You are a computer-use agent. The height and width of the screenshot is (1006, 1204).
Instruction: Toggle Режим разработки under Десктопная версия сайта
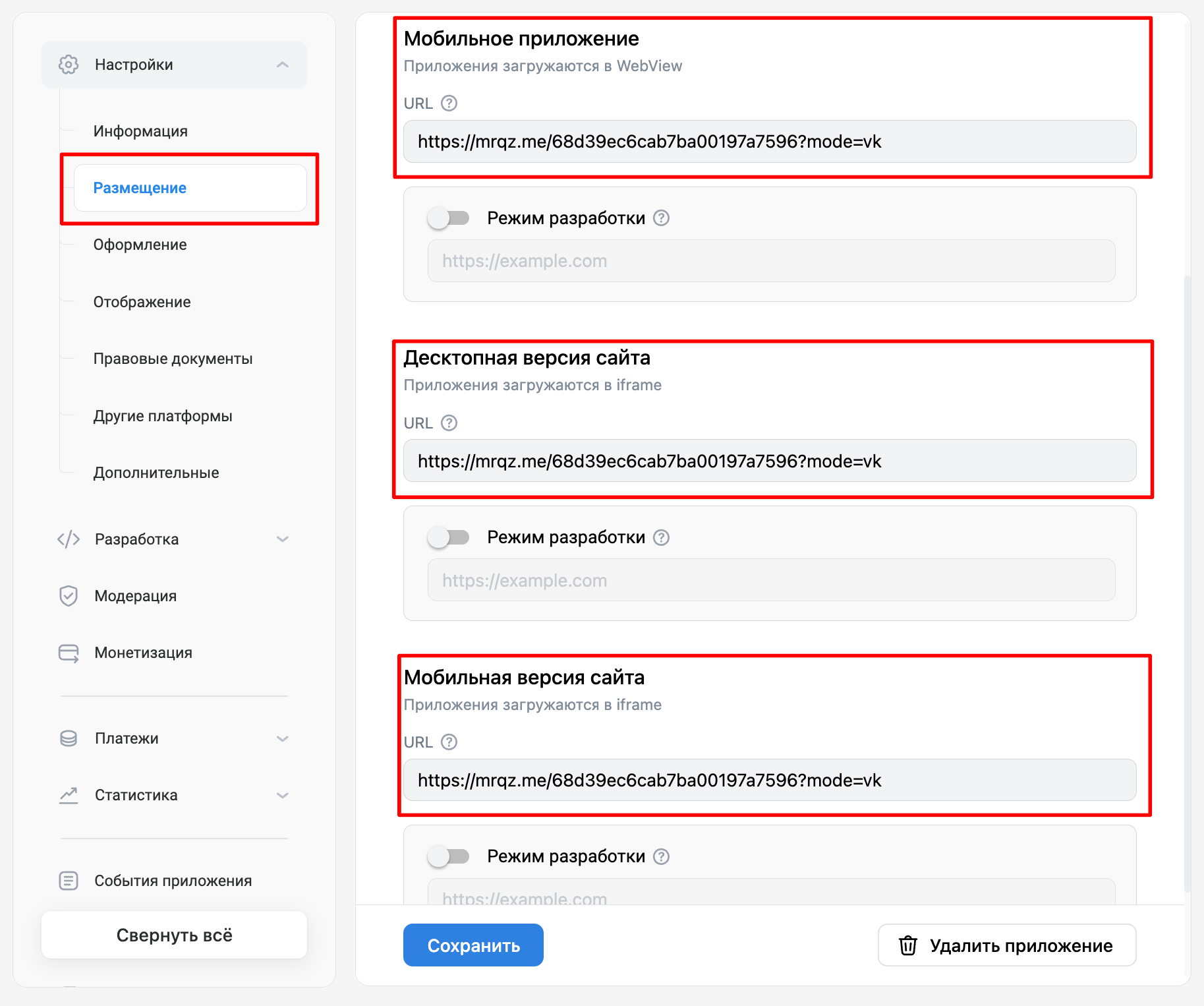(448, 538)
